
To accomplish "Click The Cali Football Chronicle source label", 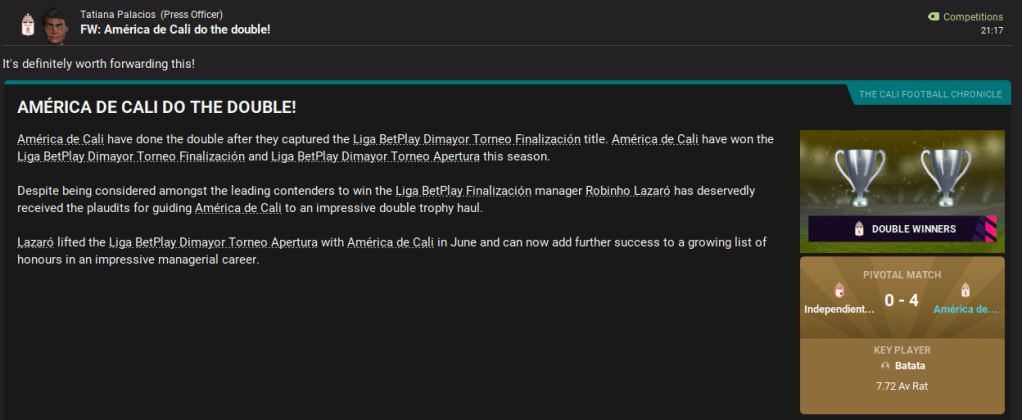I will pyautogui.click(x=930, y=95).
